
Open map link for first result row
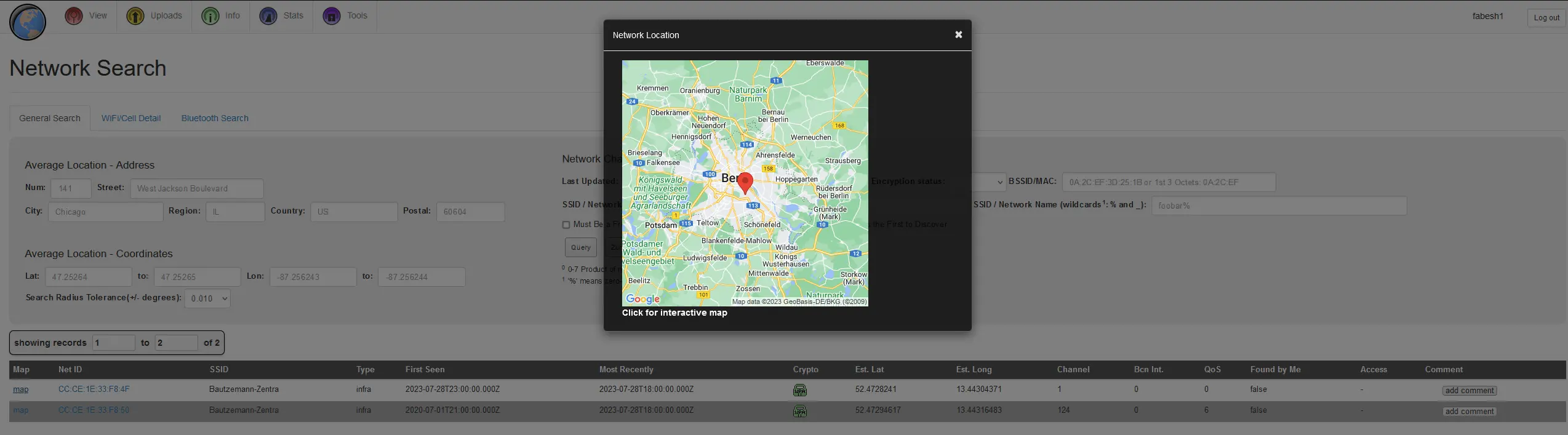[x=21, y=389]
